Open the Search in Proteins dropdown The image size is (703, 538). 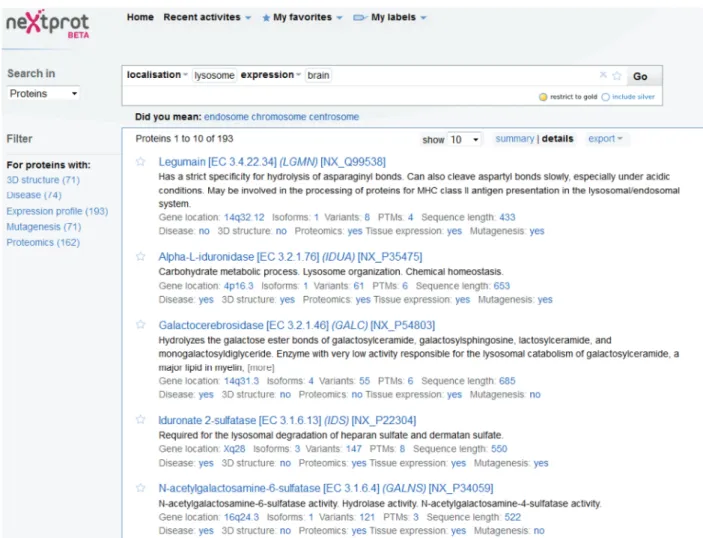tap(43, 93)
